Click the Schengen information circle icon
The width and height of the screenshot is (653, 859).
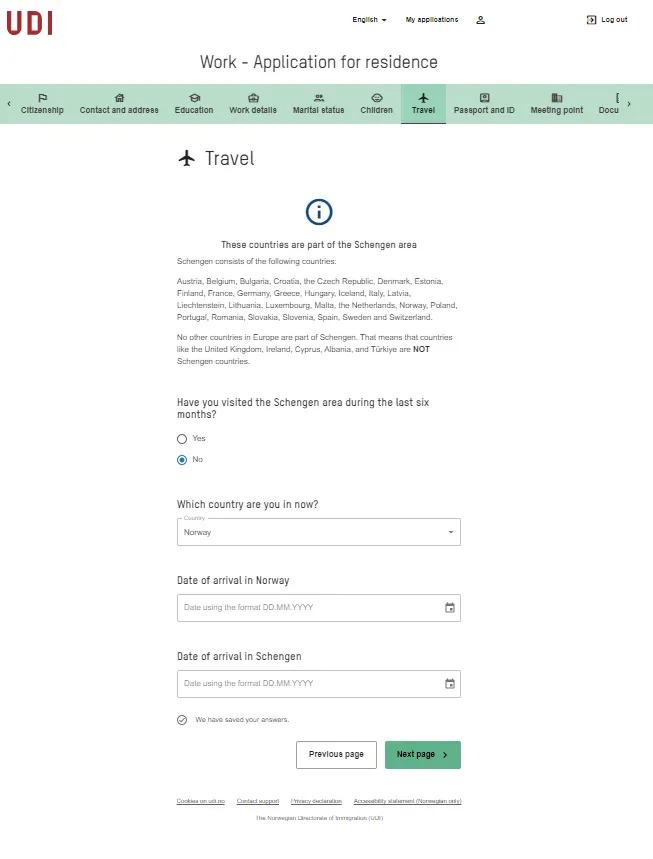319,212
